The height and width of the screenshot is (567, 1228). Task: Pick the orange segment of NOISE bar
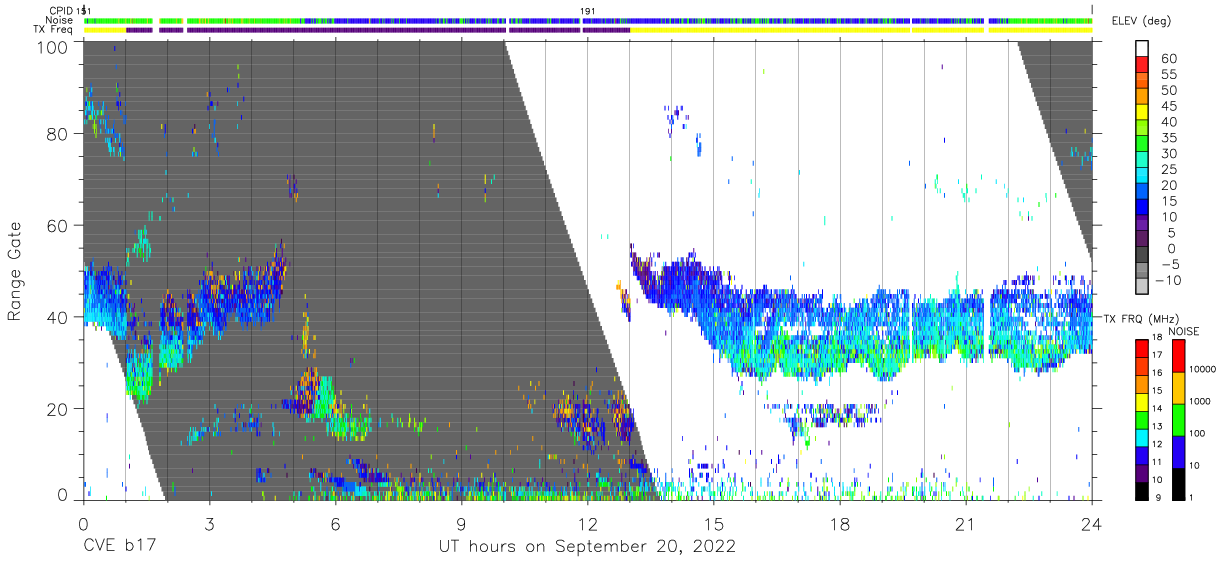click(x=1177, y=388)
